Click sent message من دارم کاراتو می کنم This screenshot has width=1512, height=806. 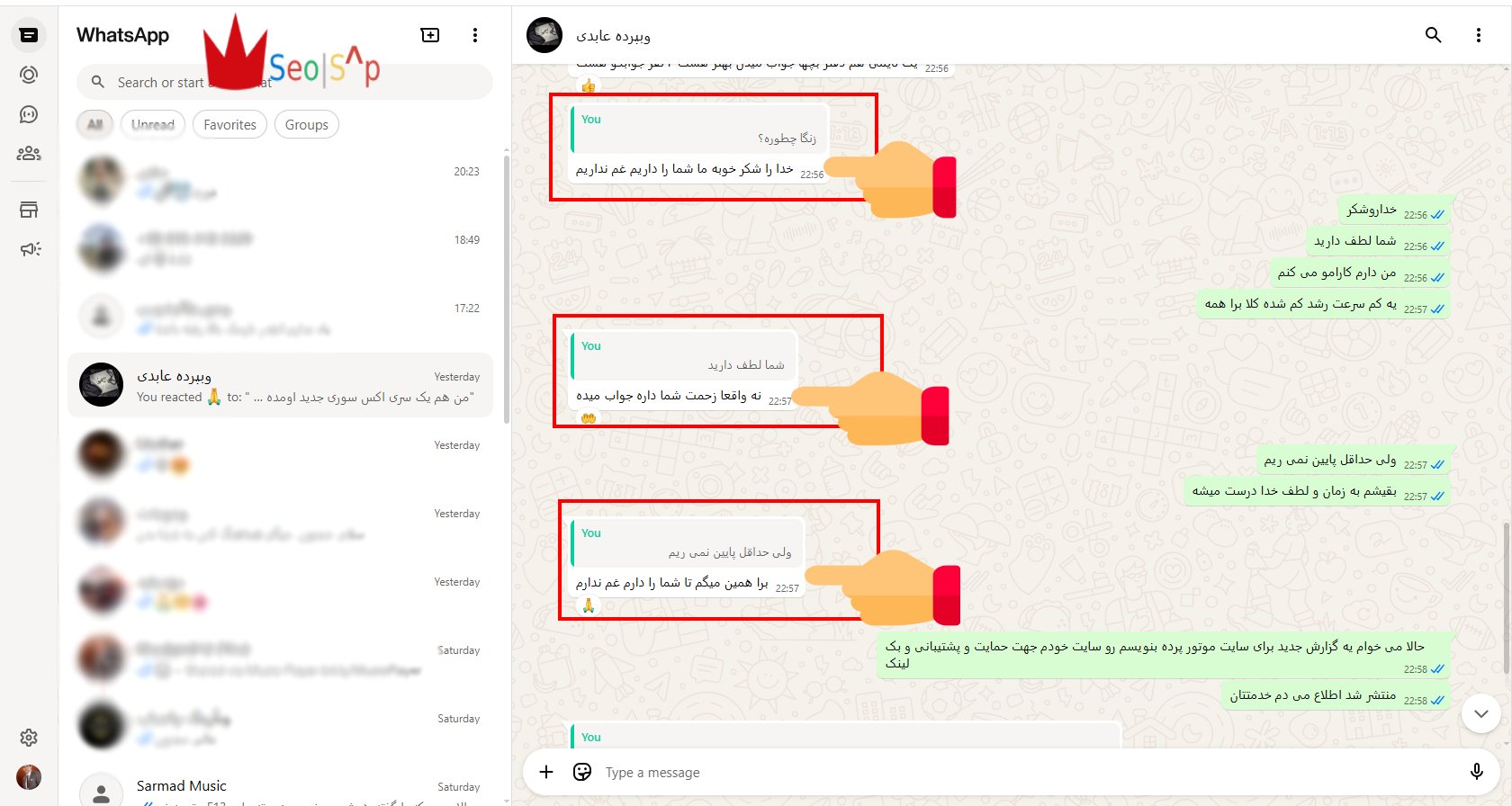[x=1359, y=273]
